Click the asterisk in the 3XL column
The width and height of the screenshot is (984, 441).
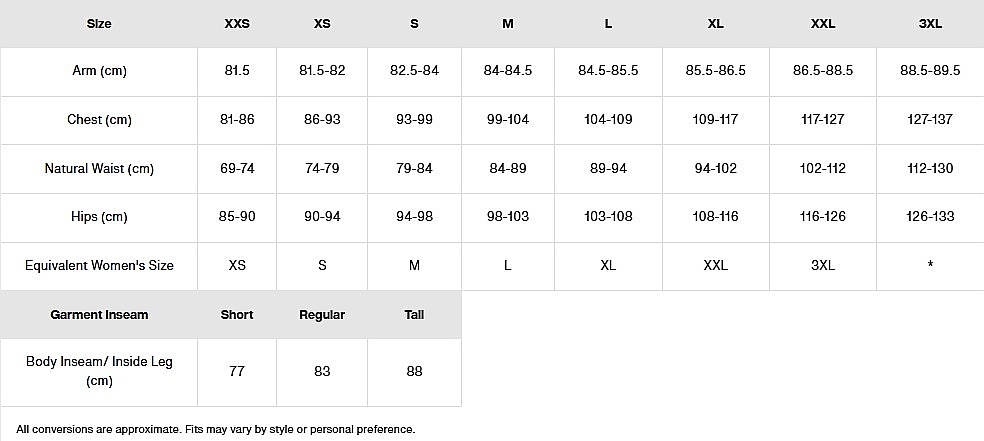930,266
